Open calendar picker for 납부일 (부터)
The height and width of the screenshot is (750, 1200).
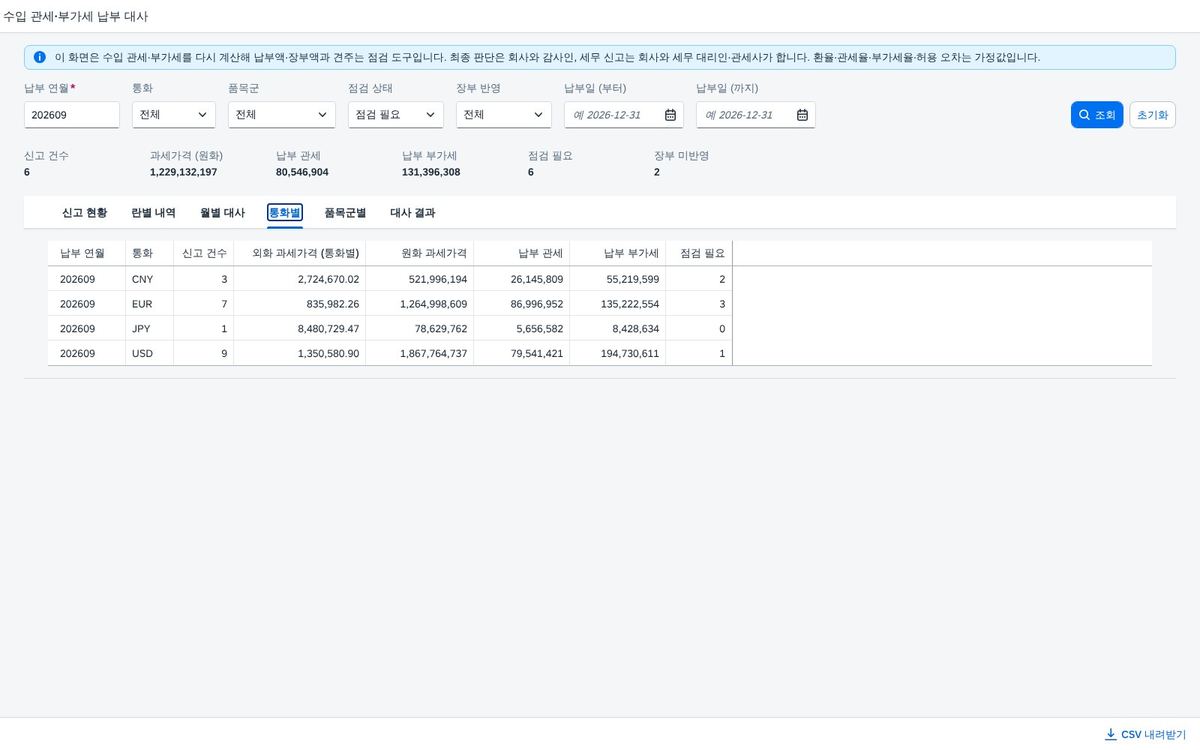click(670, 115)
